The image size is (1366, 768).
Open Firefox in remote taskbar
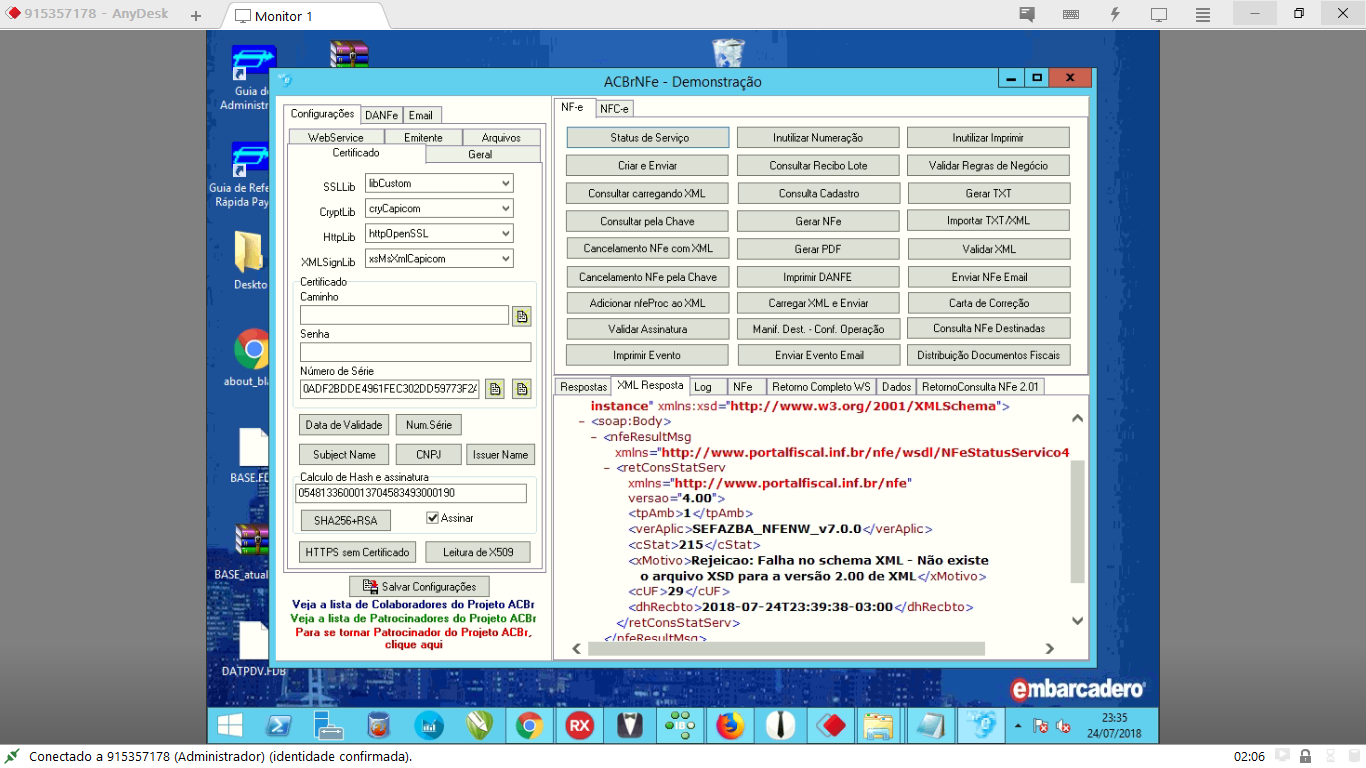(x=731, y=725)
